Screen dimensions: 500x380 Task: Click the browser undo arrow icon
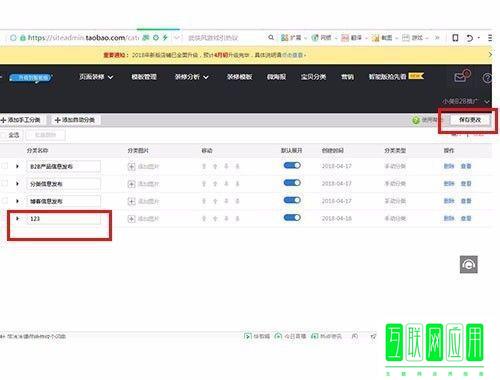coord(469,38)
